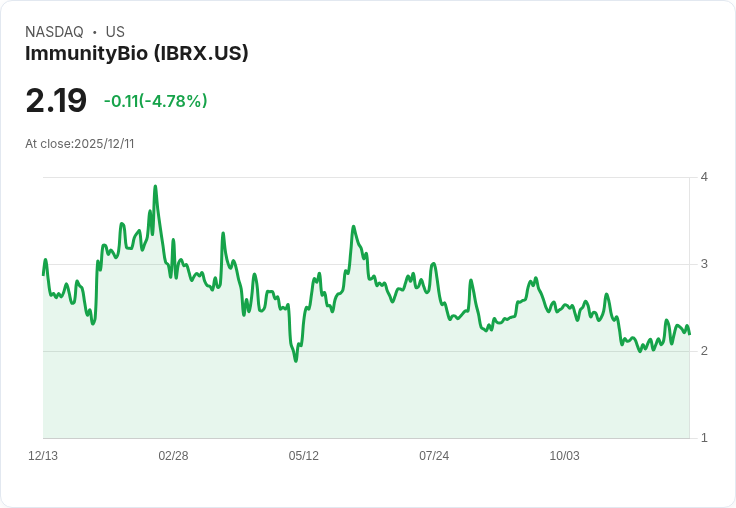Select the 12/13 date on the x-axis
736x508 pixels.
(43, 455)
